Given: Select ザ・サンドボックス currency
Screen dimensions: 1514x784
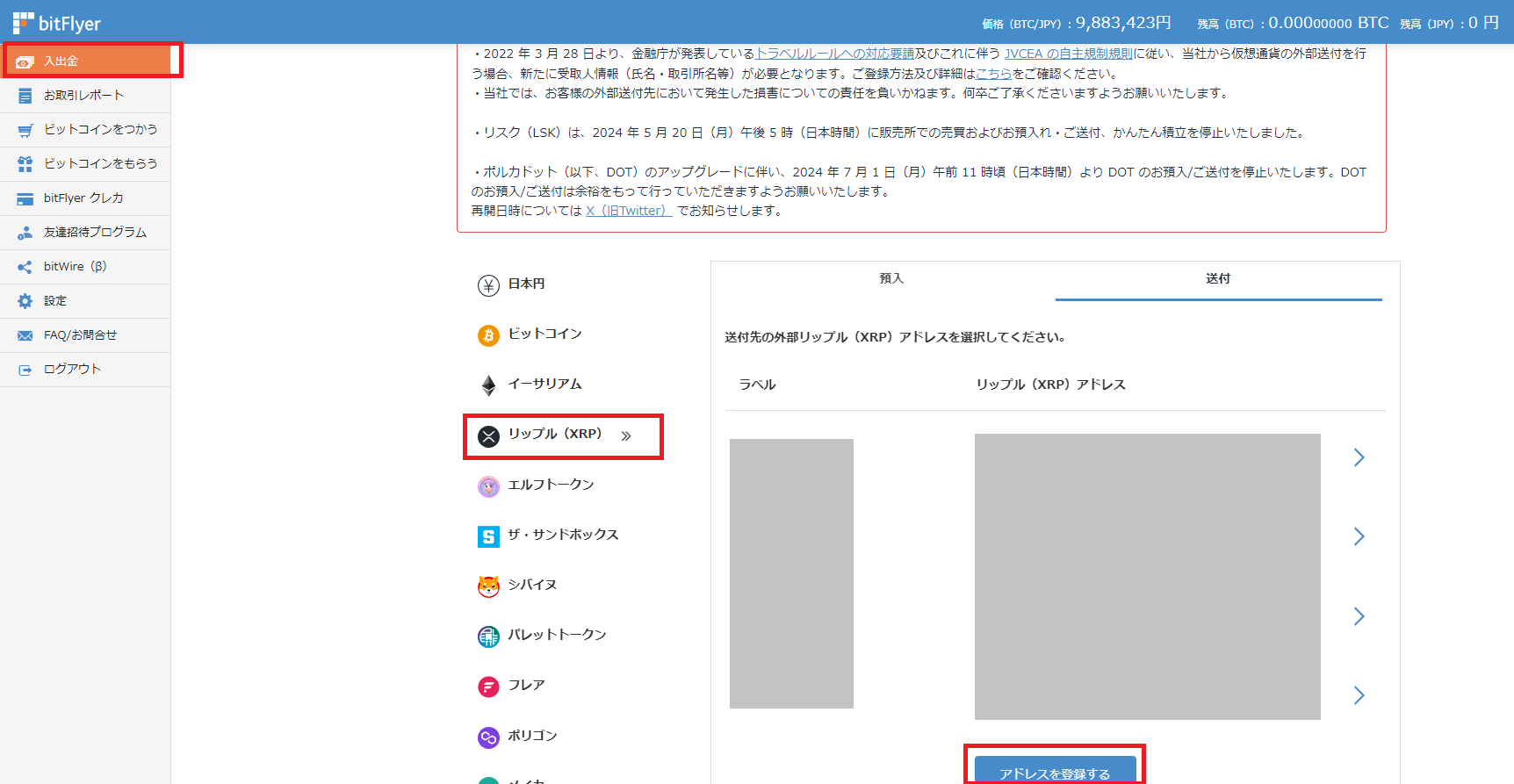Looking at the screenshot, I should tap(563, 535).
